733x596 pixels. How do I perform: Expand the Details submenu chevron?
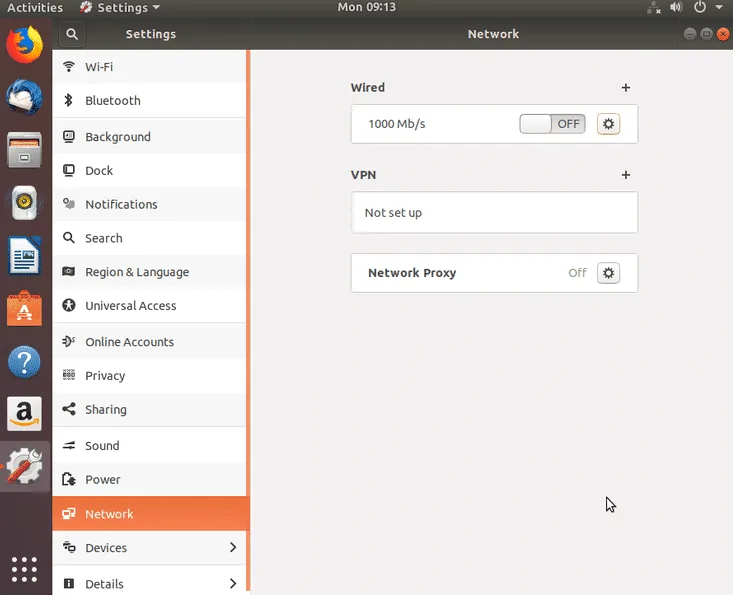[233, 583]
